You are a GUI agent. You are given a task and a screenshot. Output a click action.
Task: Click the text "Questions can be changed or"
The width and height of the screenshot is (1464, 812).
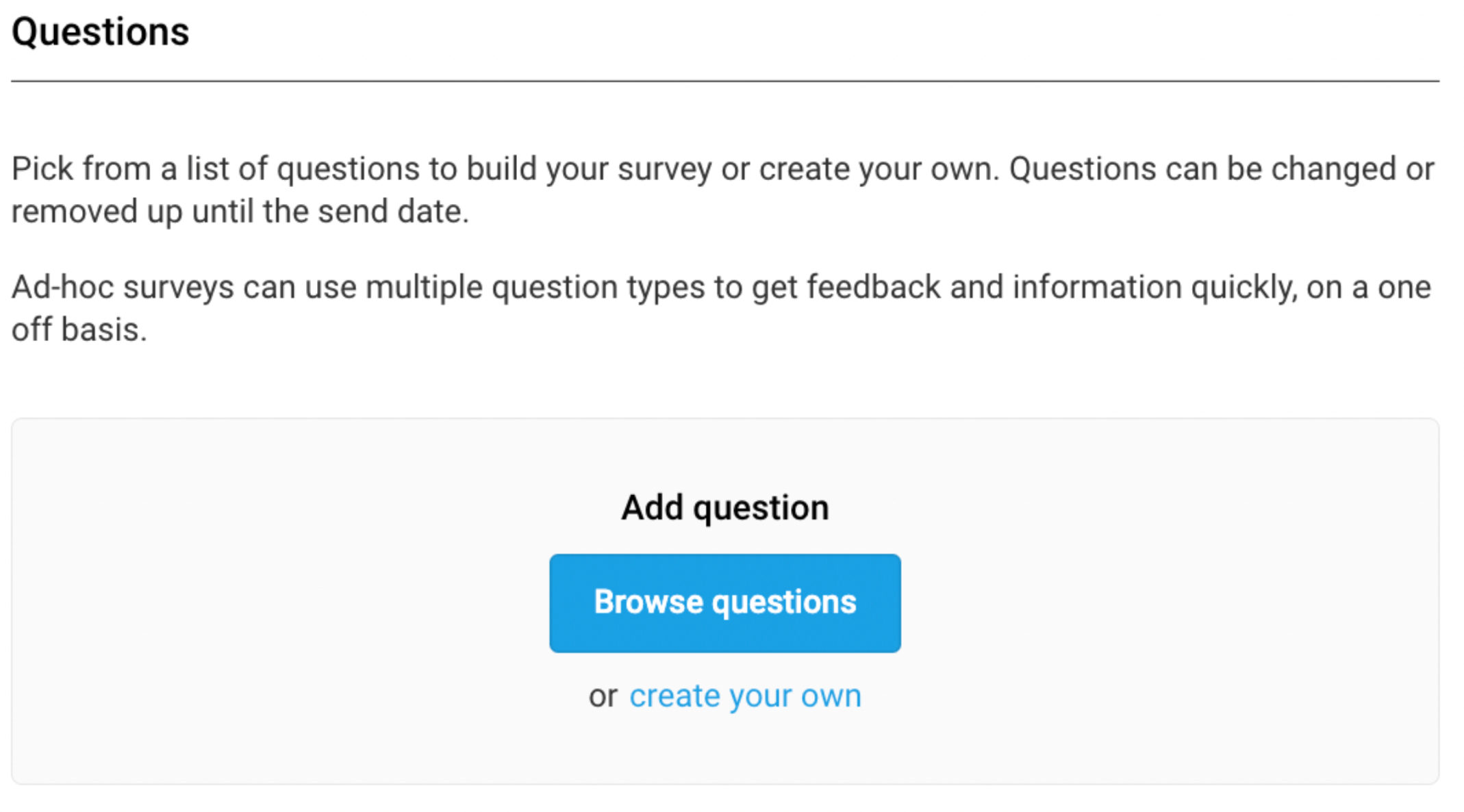(x=1221, y=168)
